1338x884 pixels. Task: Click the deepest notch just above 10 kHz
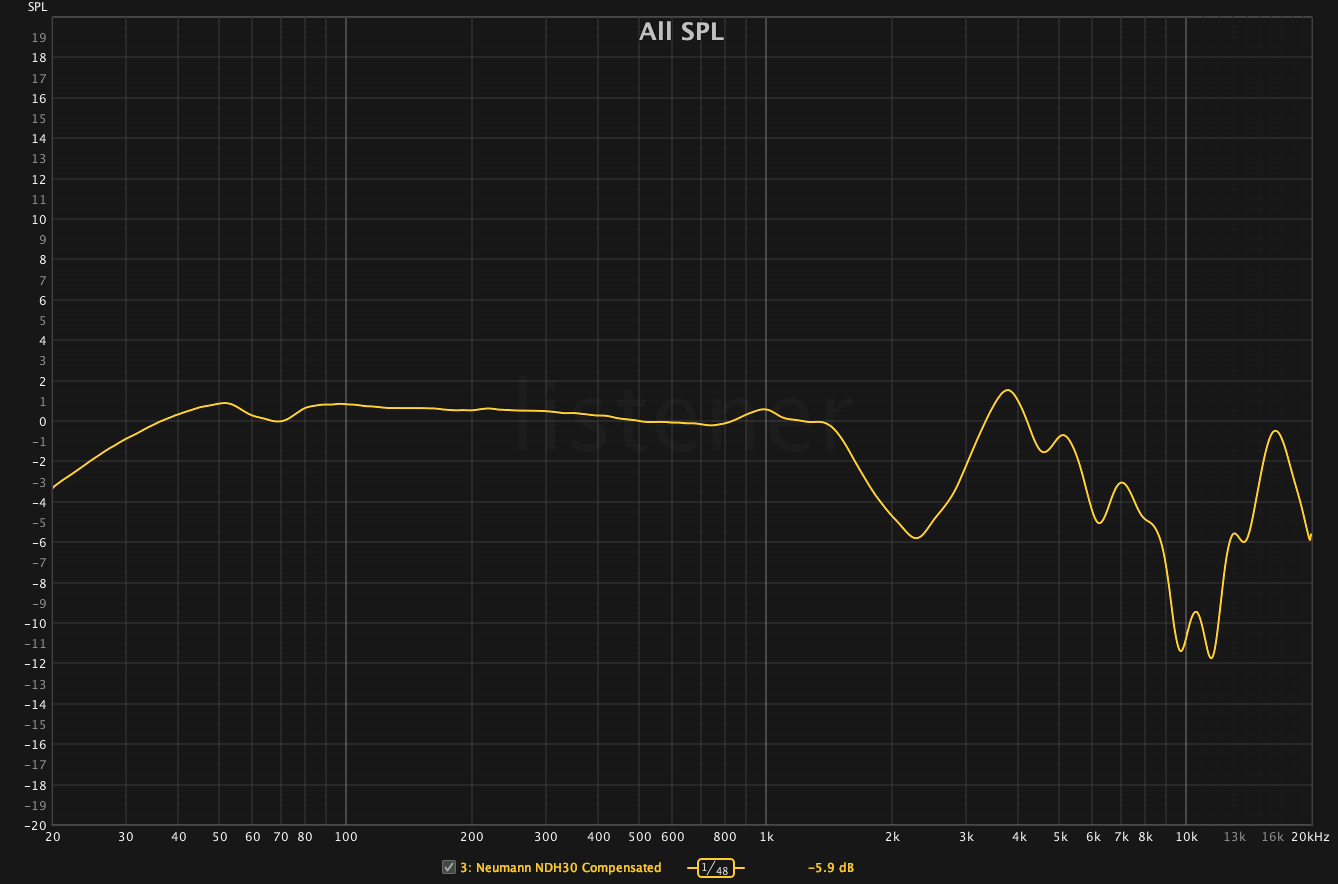[x=1211, y=657]
